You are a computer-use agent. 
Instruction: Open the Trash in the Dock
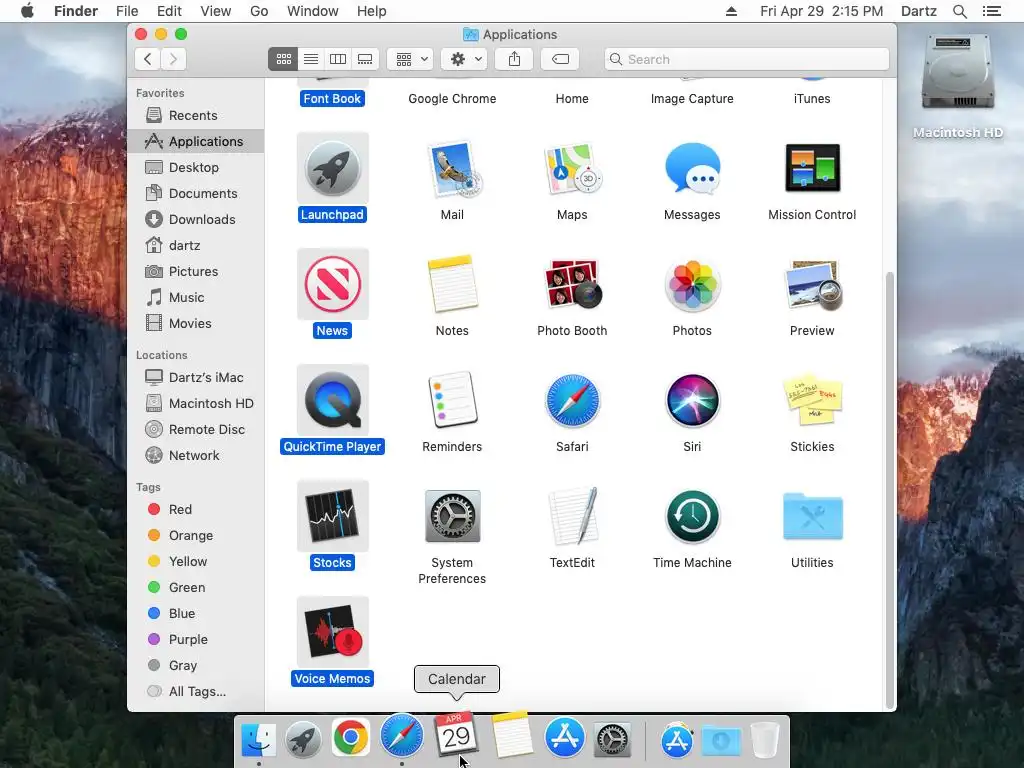(x=764, y=740)
